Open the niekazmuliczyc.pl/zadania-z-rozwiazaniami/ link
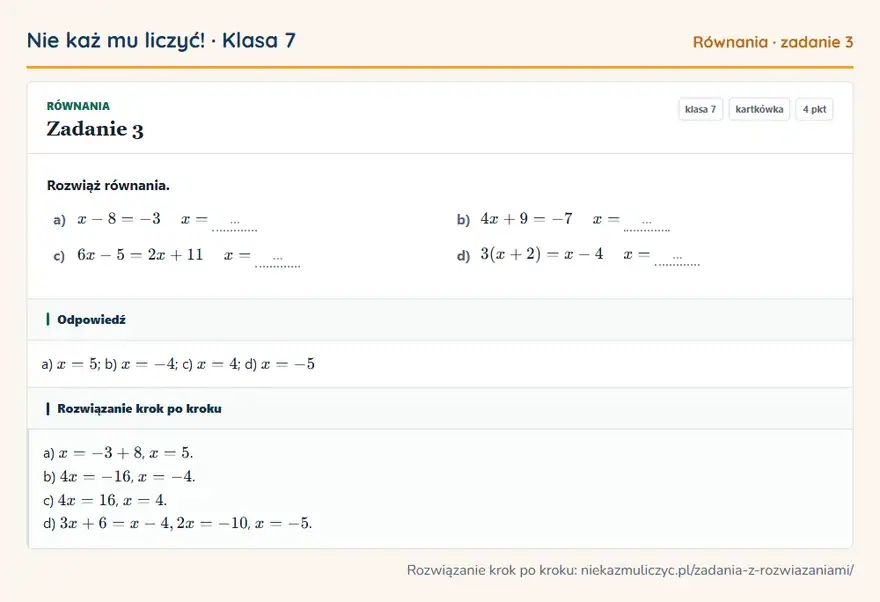 717,571
